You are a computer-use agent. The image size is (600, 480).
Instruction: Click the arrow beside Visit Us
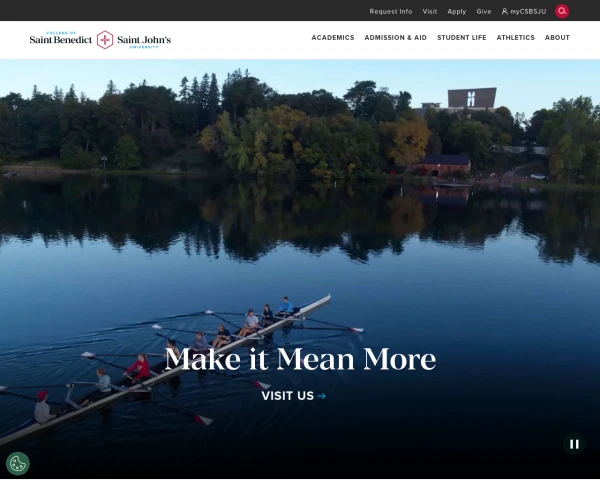321,396
